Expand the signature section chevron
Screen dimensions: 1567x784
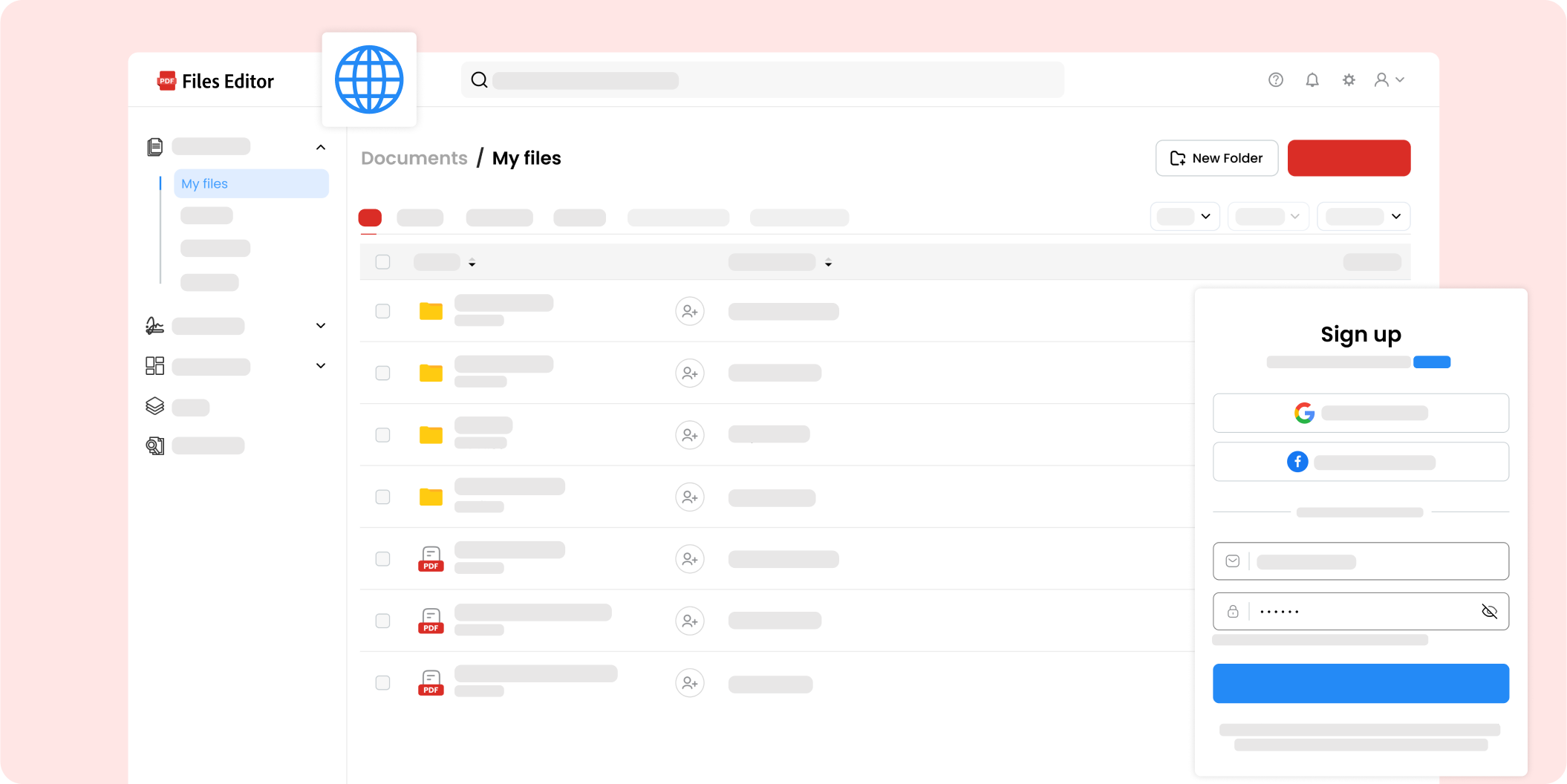point(321,325)
